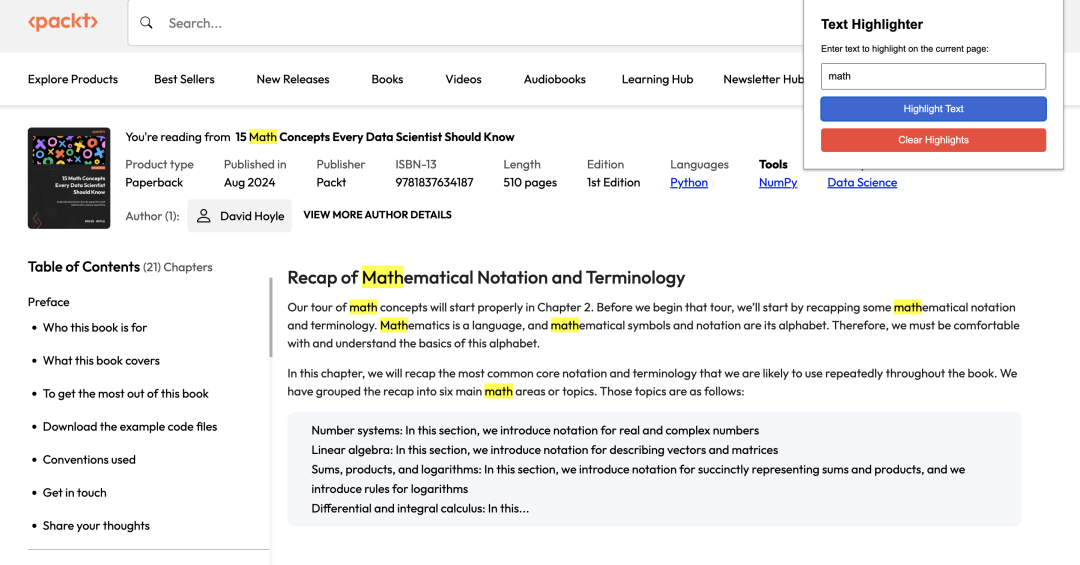The image size is (1080, 565).
Task: Open 'Get in touch' section
Action: pos(74,493)
